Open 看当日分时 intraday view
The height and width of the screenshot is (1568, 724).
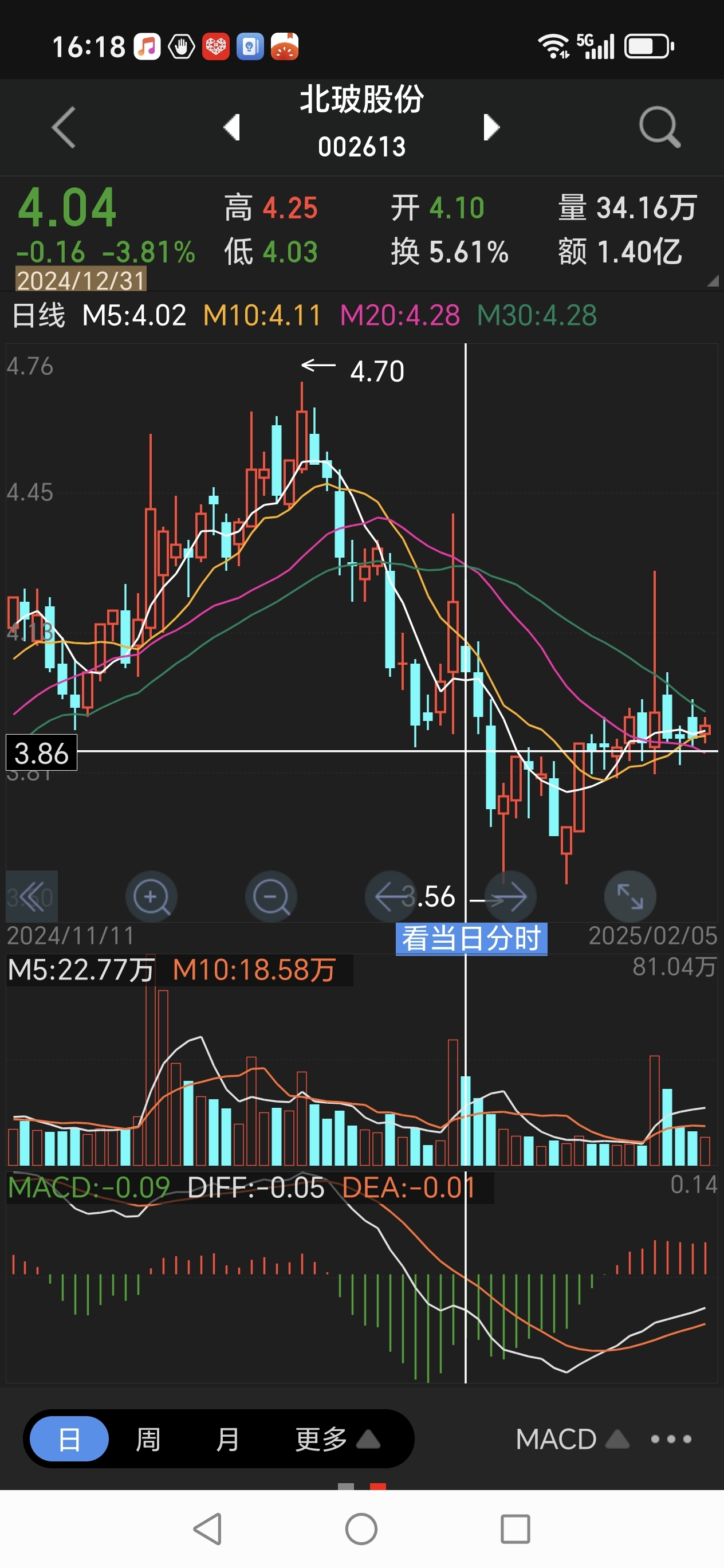point(471,939)
